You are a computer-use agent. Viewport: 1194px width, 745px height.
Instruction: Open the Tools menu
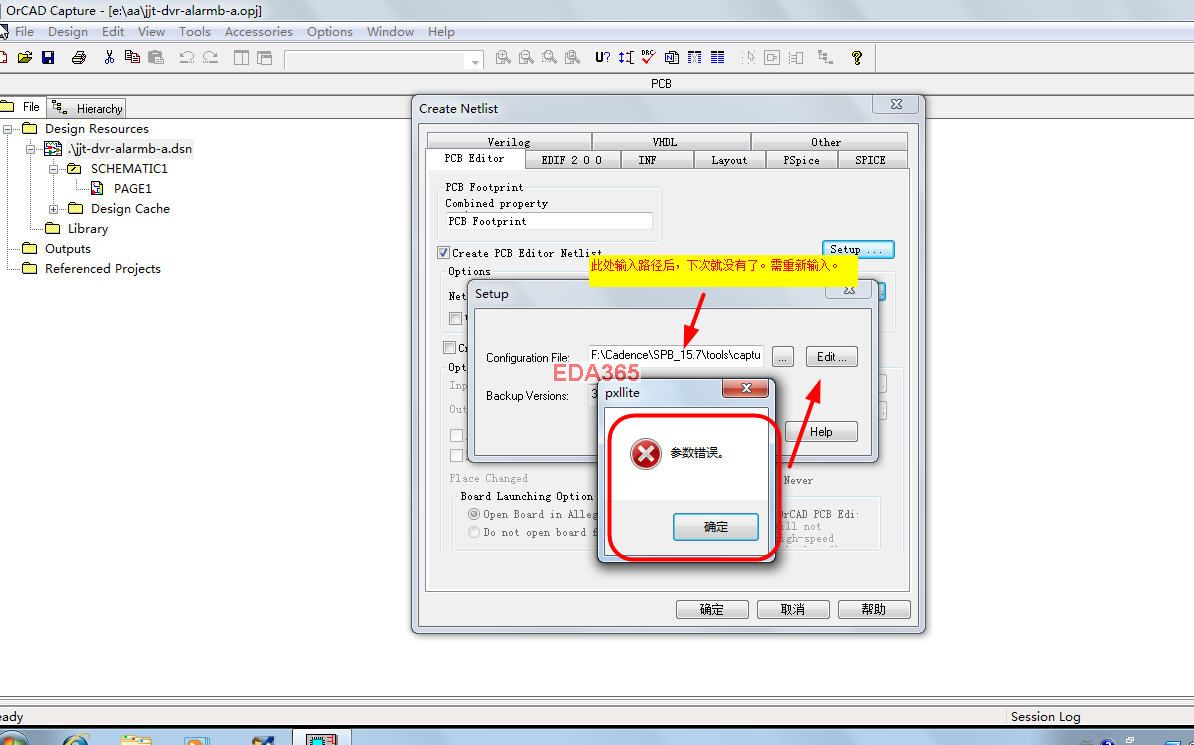point(195,32)
